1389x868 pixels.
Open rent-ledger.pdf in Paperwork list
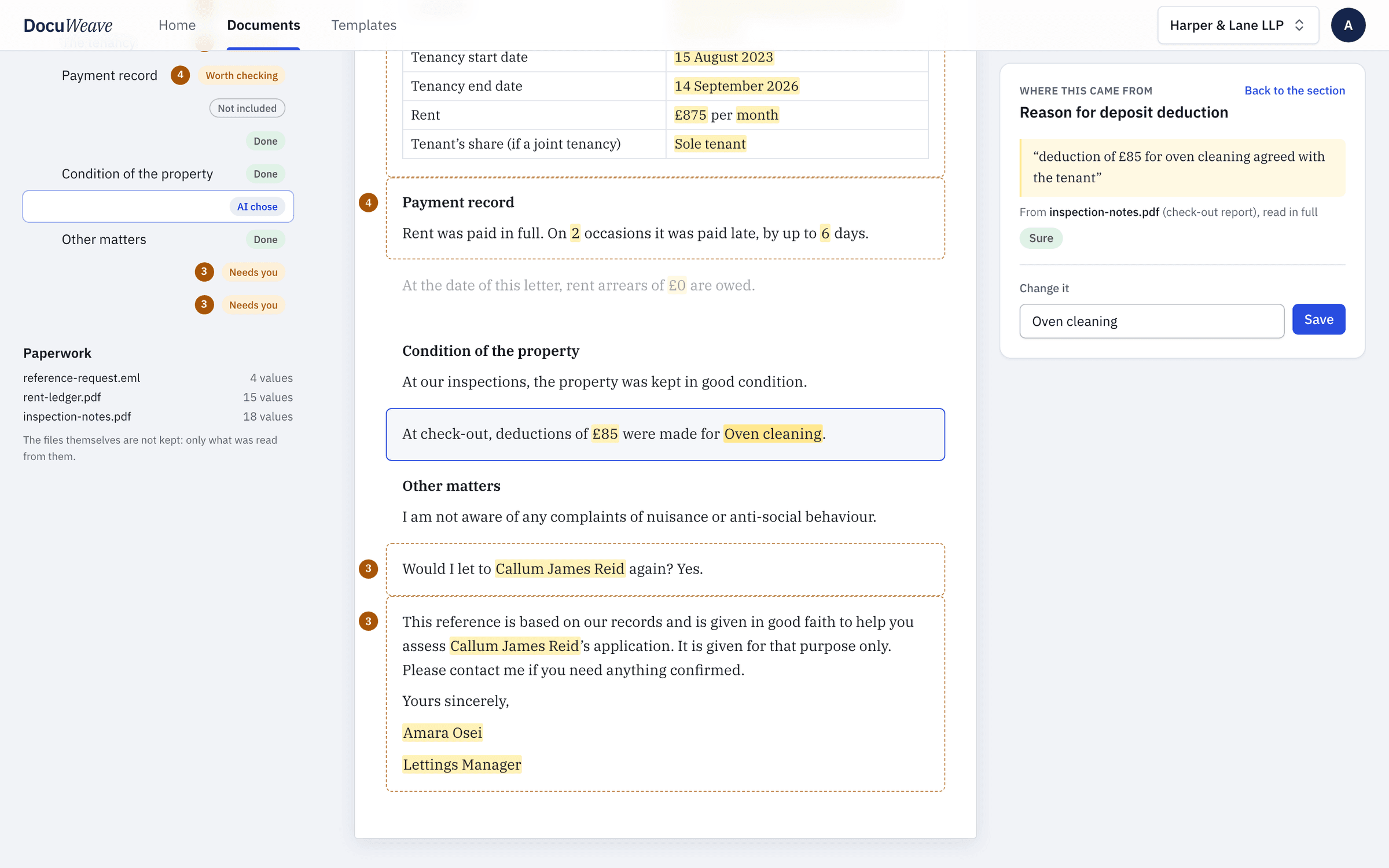click(x=62, y=397)
